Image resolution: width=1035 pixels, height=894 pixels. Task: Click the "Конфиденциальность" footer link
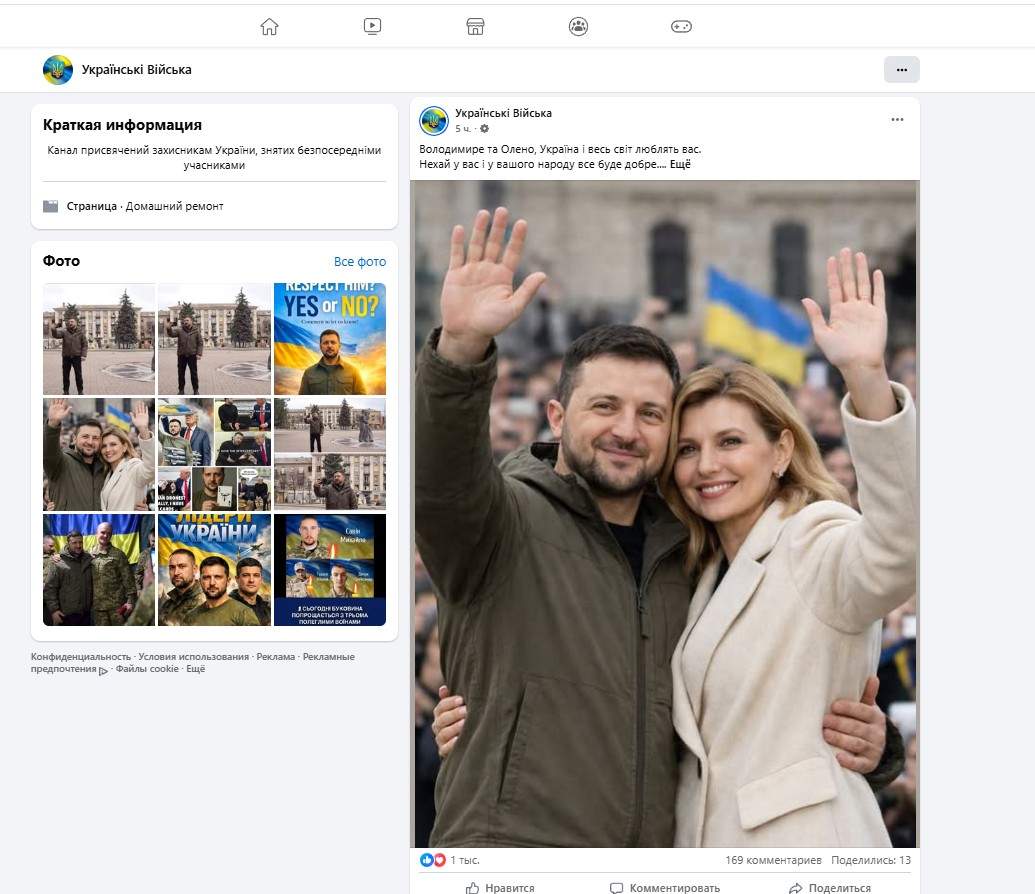coord(80,657)
